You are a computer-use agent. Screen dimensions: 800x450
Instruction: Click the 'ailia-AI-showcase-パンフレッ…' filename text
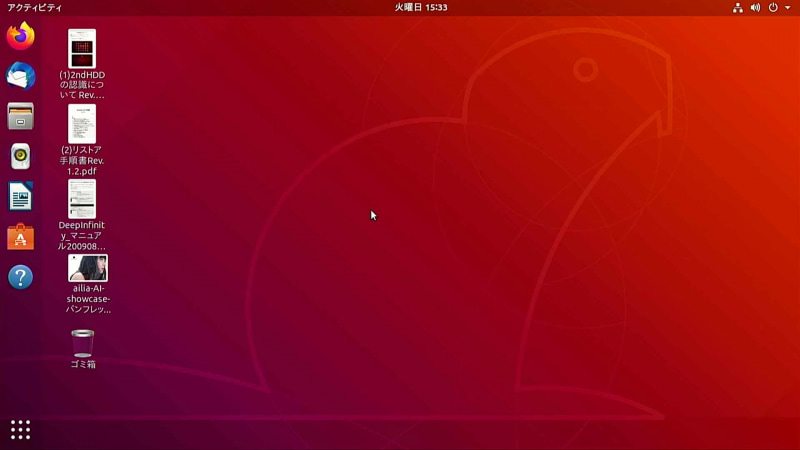(88, 299)
